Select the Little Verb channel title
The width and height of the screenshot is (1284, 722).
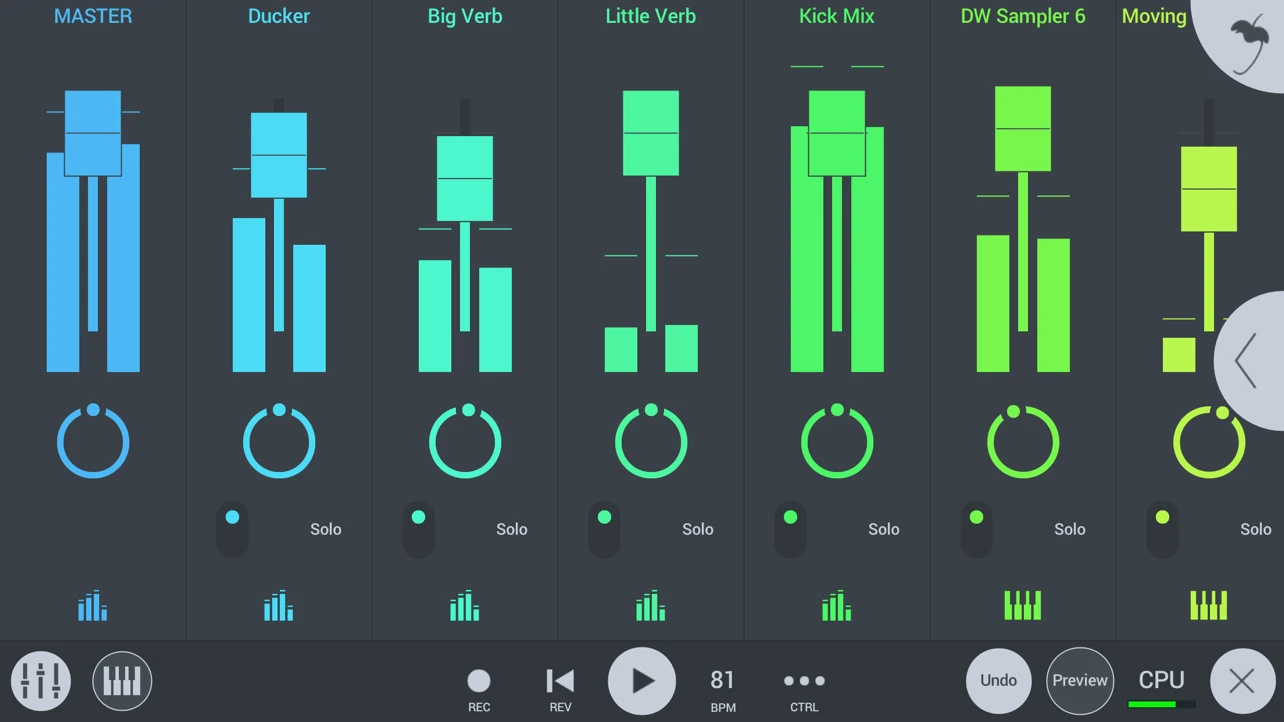(x=651, y=16)
